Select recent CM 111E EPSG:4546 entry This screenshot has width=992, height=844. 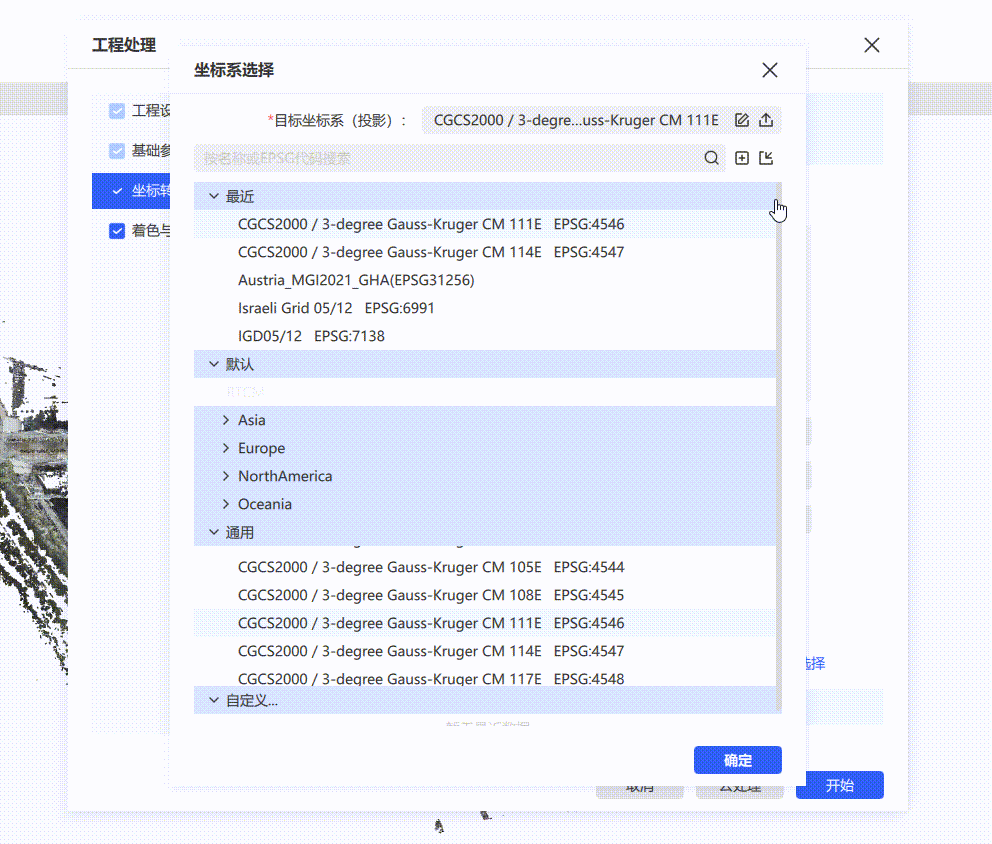tap(485, 224)
